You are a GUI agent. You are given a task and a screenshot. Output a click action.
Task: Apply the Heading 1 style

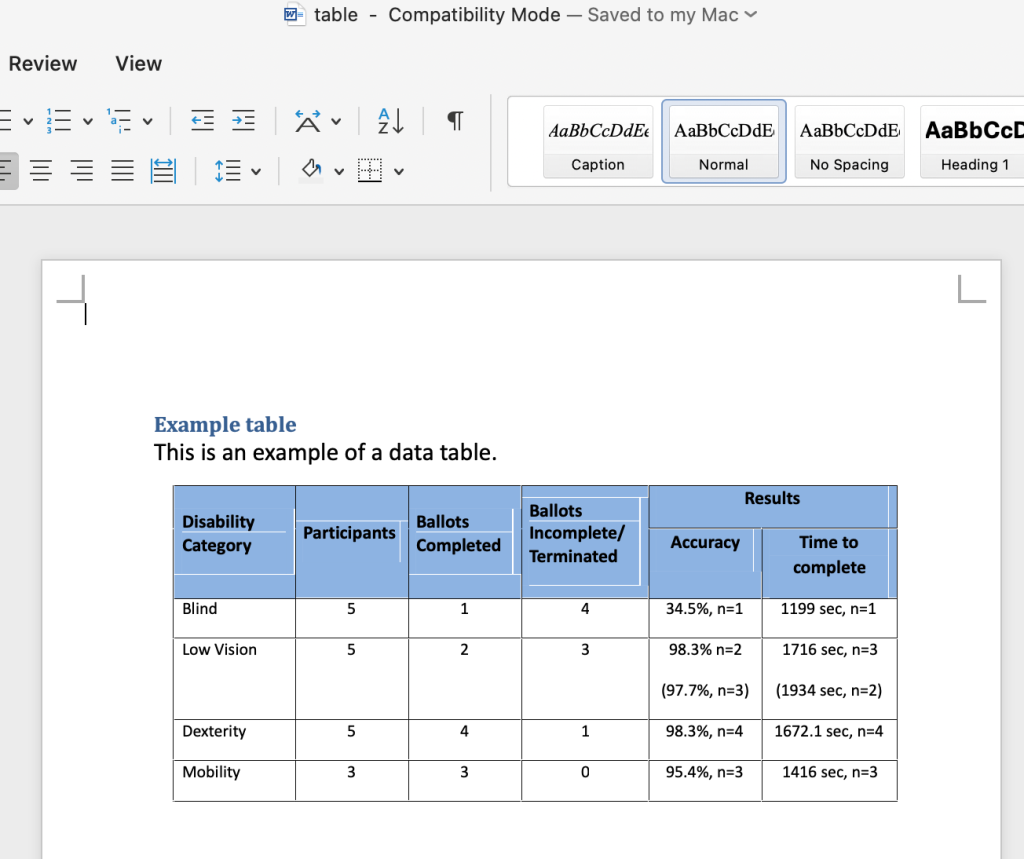971,141
